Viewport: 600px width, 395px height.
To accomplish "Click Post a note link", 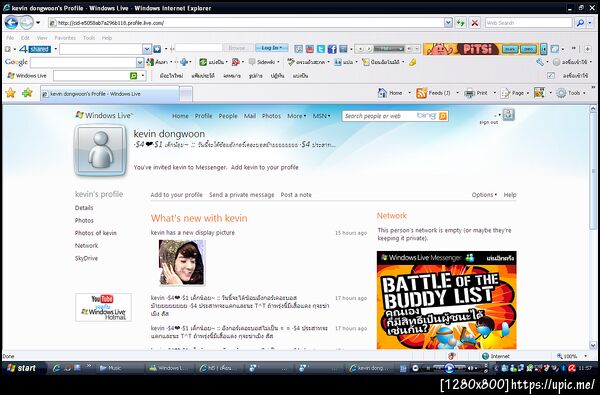I will 296,195.
